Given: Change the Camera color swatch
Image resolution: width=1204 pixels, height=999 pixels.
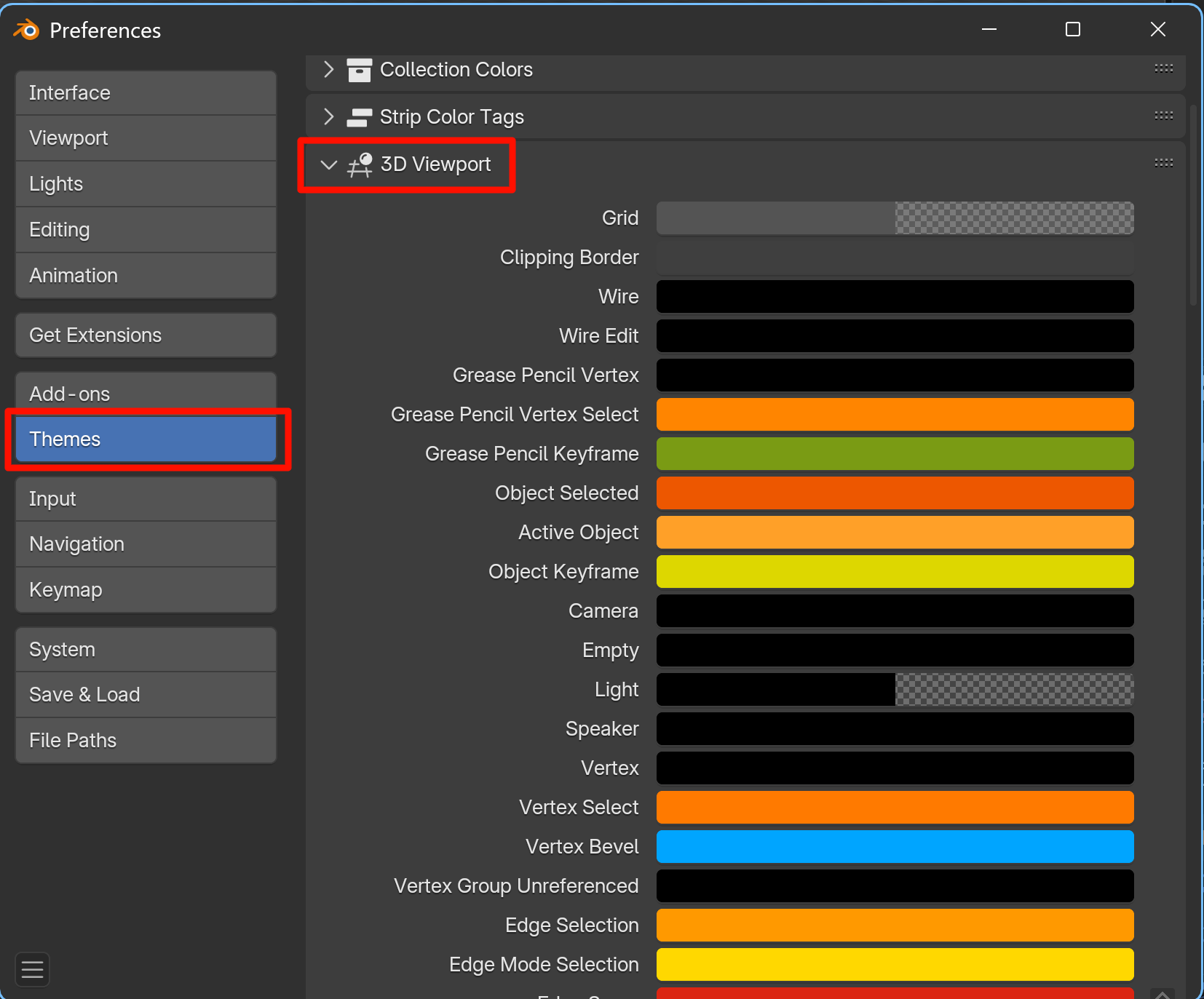Looking at the screenshot, I should pyautogui.click(x=895, y=611).
